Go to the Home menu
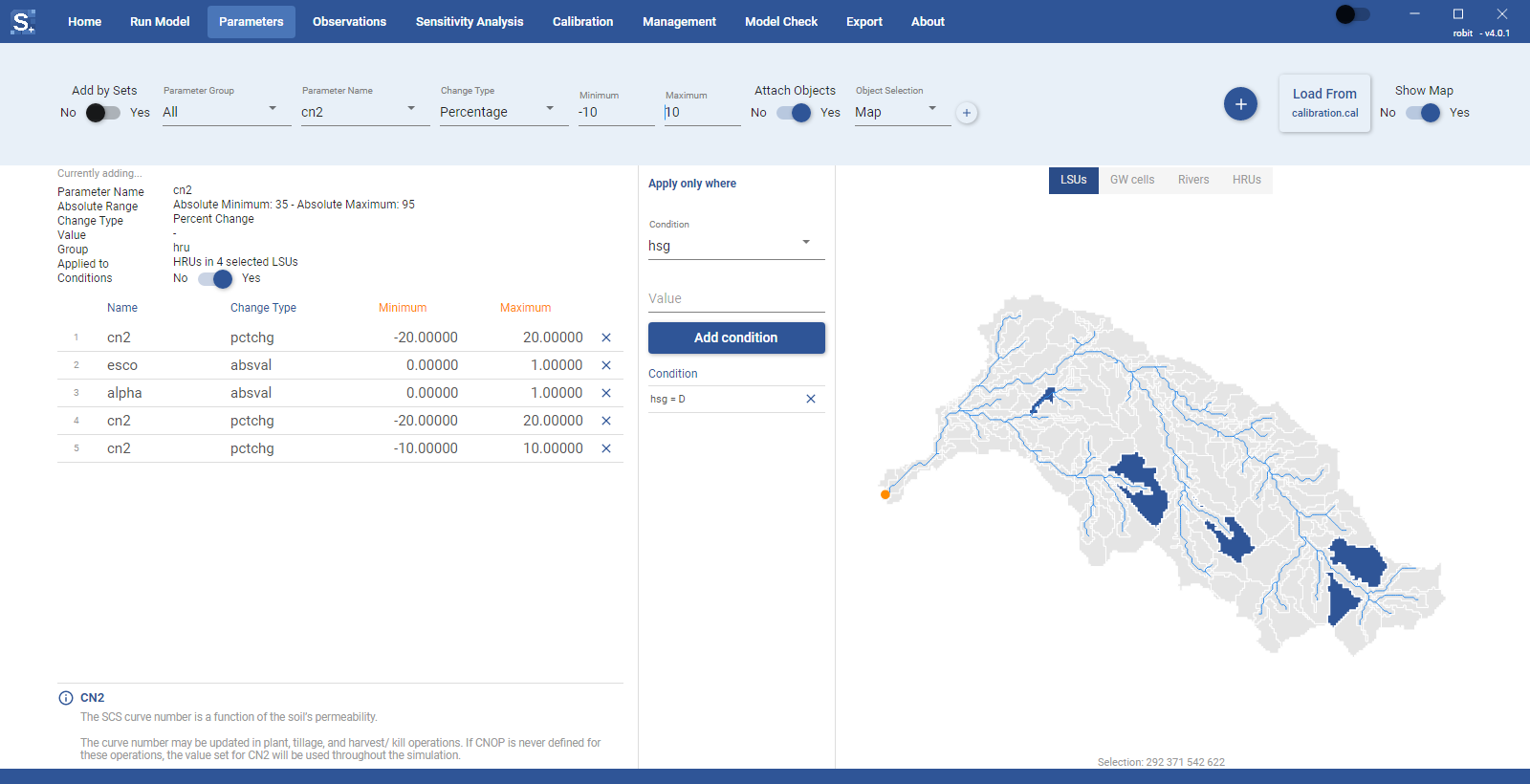 84,21
